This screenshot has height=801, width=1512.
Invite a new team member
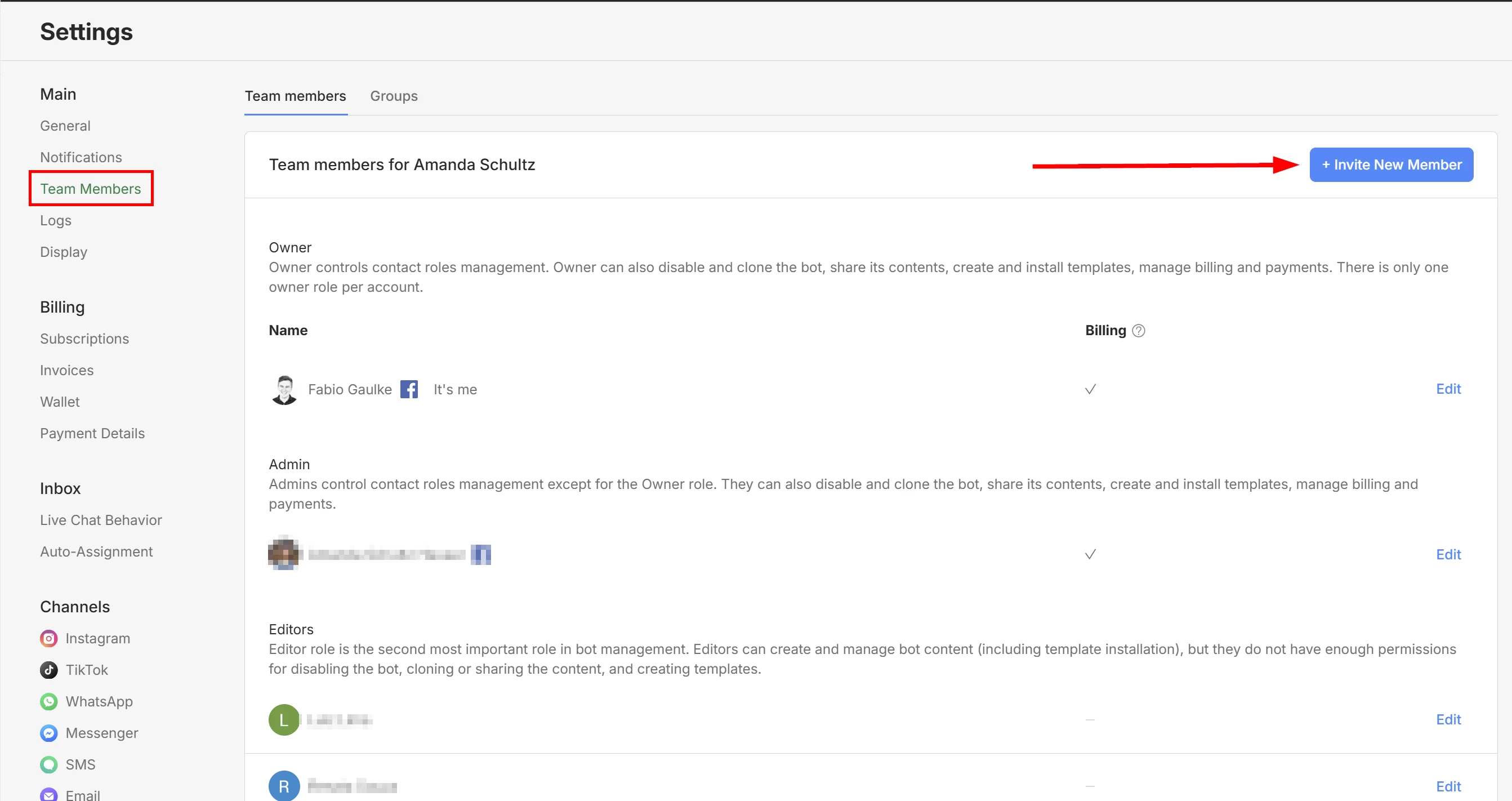[x=1391, y=164]
